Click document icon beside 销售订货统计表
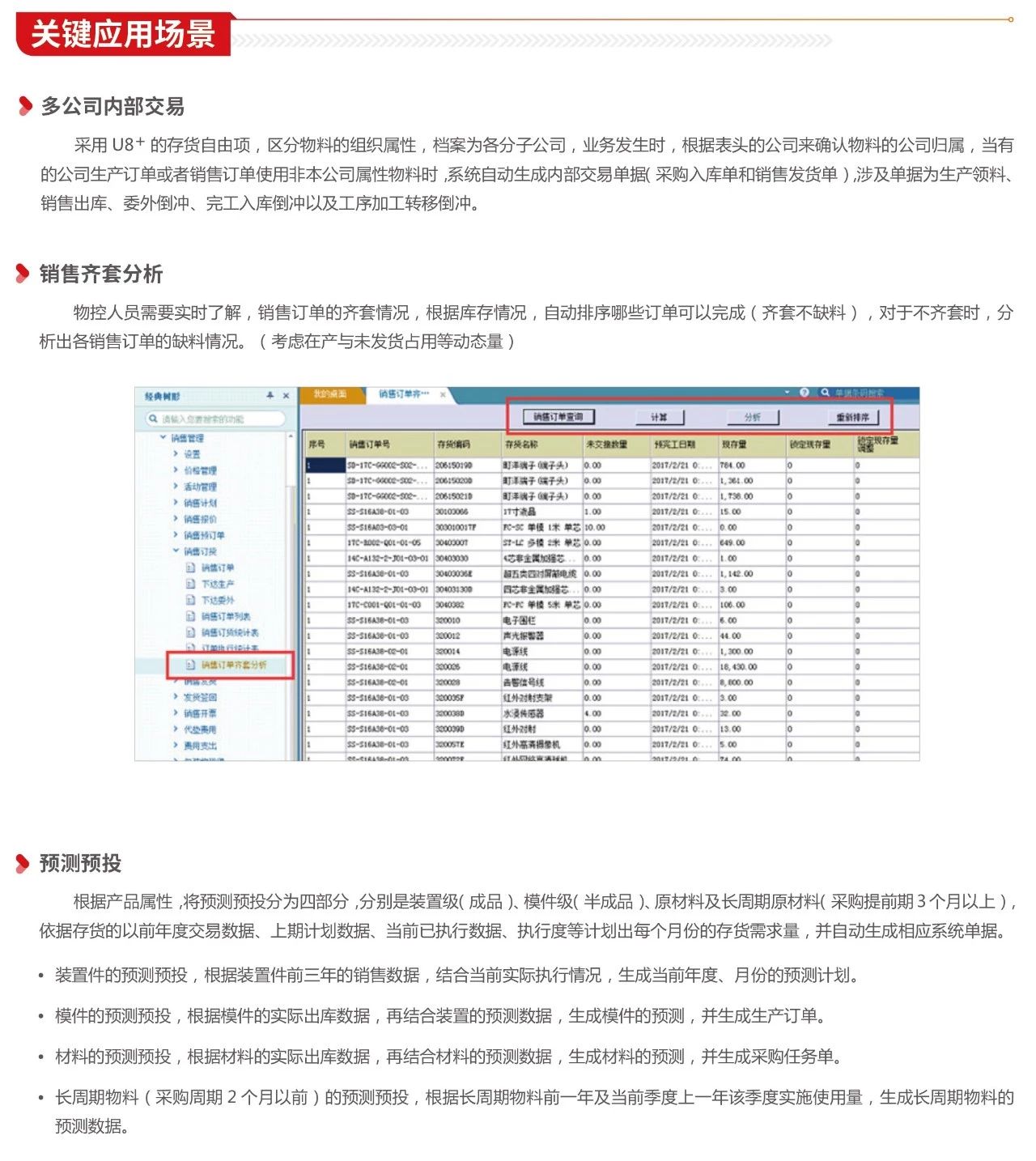1036x1161 pixels. coord(191,632)
